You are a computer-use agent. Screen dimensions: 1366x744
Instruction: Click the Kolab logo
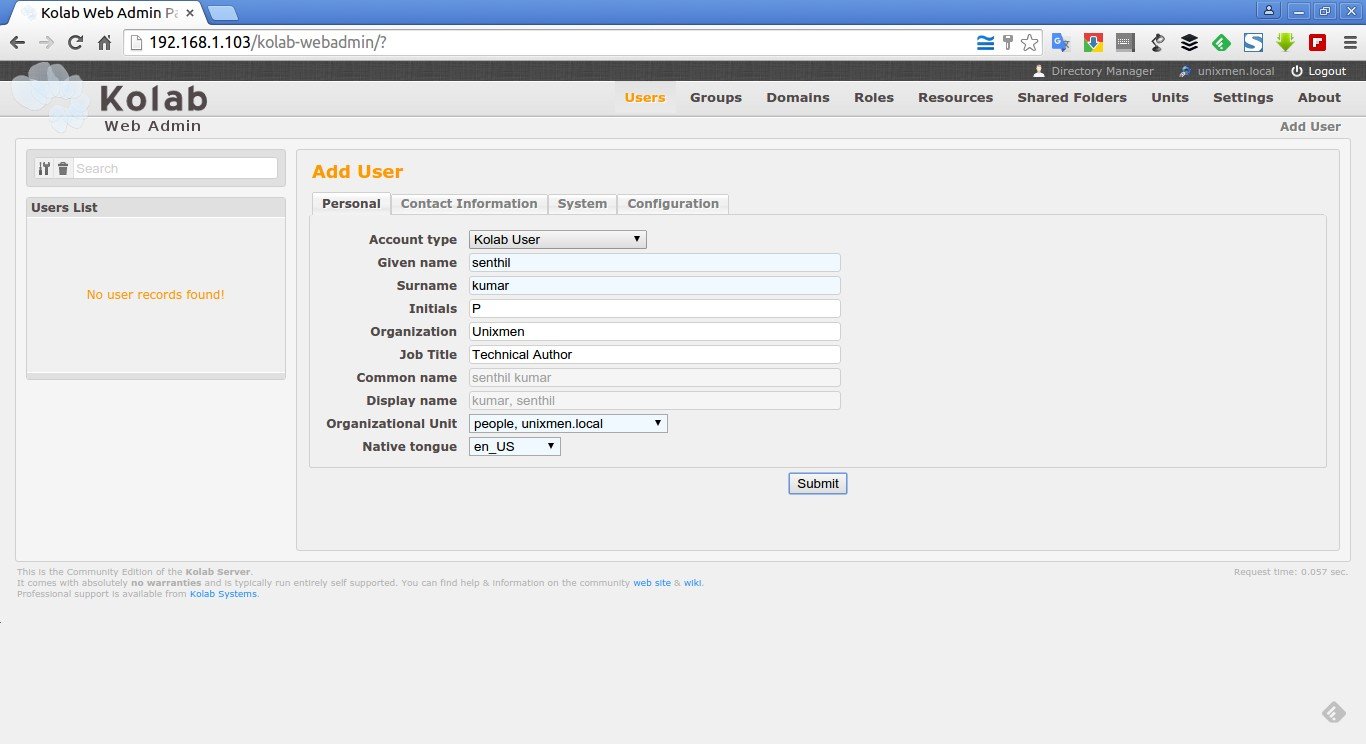coord(110,98)
